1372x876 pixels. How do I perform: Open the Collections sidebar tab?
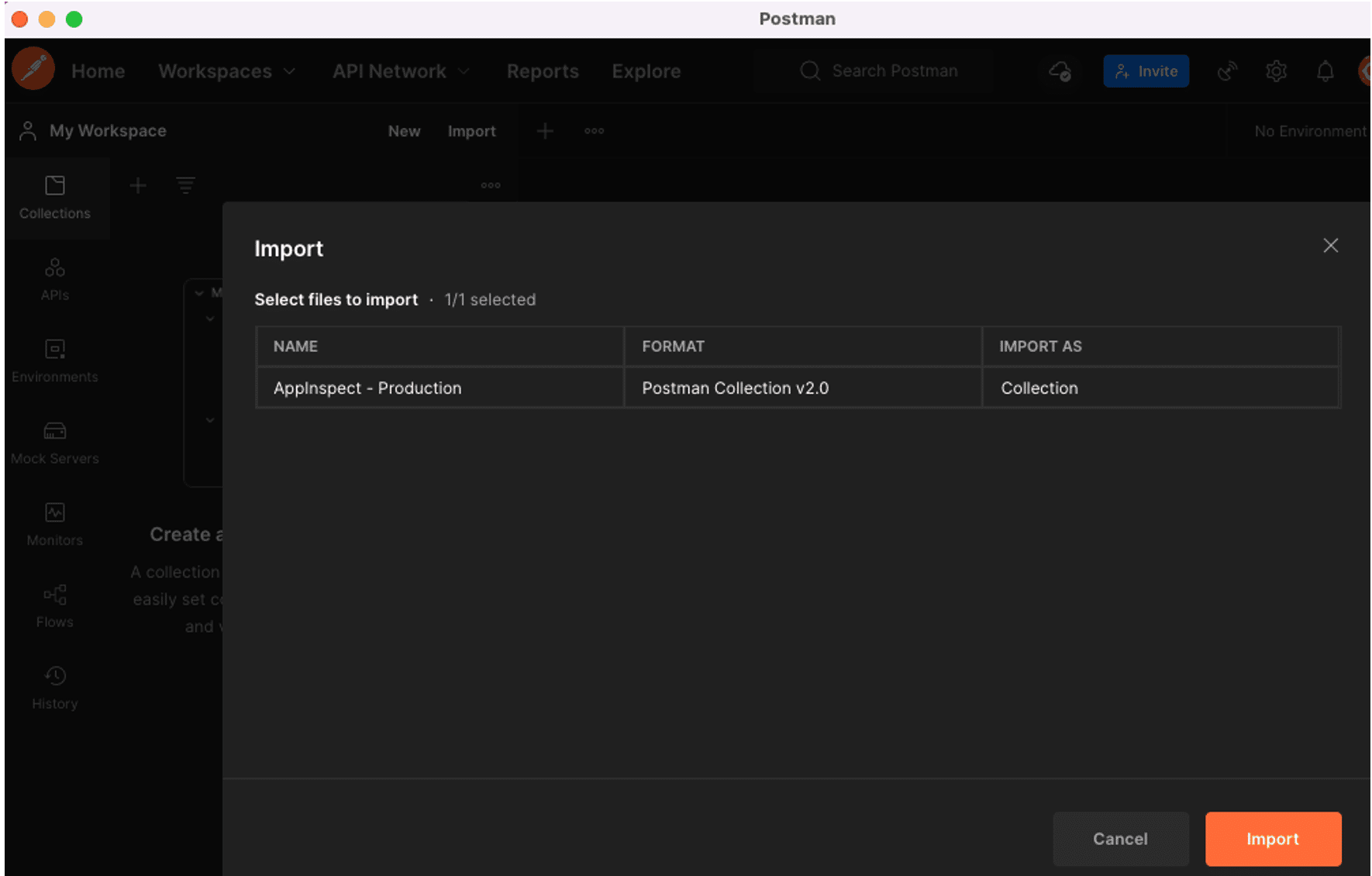(x=55, y=198)
